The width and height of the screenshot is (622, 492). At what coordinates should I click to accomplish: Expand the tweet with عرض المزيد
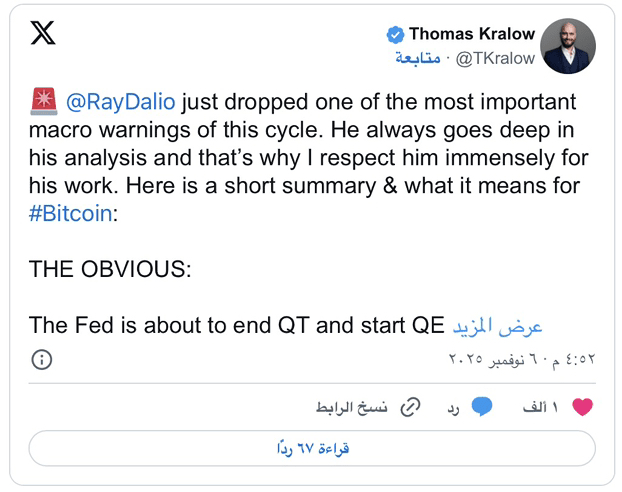point(497,326)
